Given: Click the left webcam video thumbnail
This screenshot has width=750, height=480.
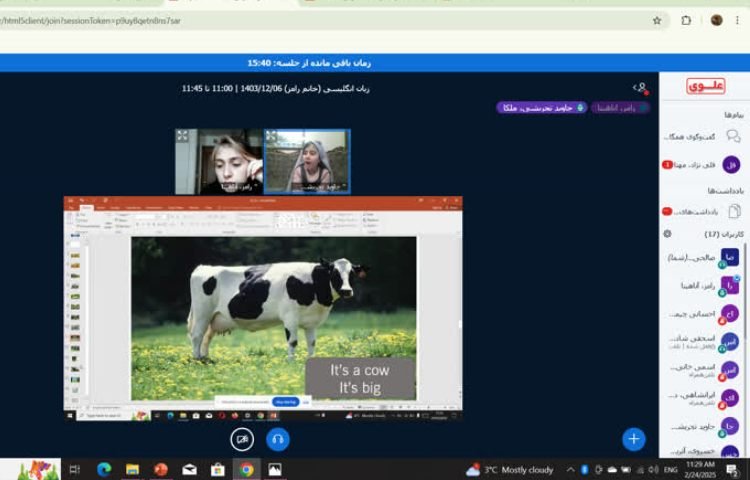Looking at the screenshot, I should pyautogui.click(x=219, y=162).
